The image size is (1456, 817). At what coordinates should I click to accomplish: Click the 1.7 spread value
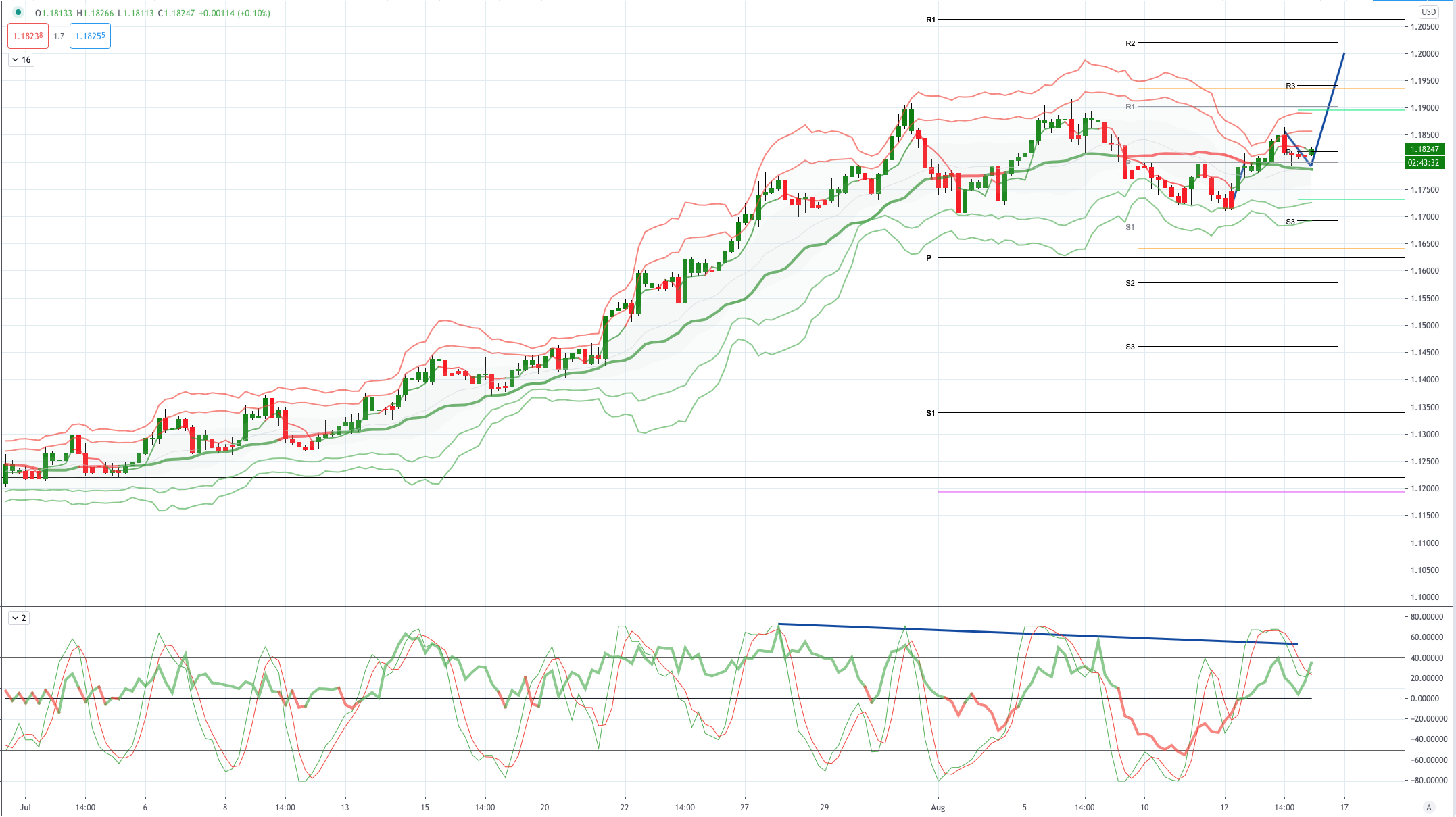(x=59, y=36)
